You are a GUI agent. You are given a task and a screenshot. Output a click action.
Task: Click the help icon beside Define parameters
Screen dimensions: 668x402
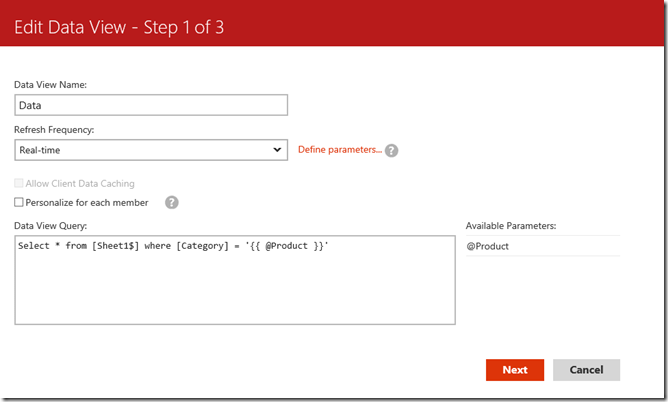coord(392,151)
